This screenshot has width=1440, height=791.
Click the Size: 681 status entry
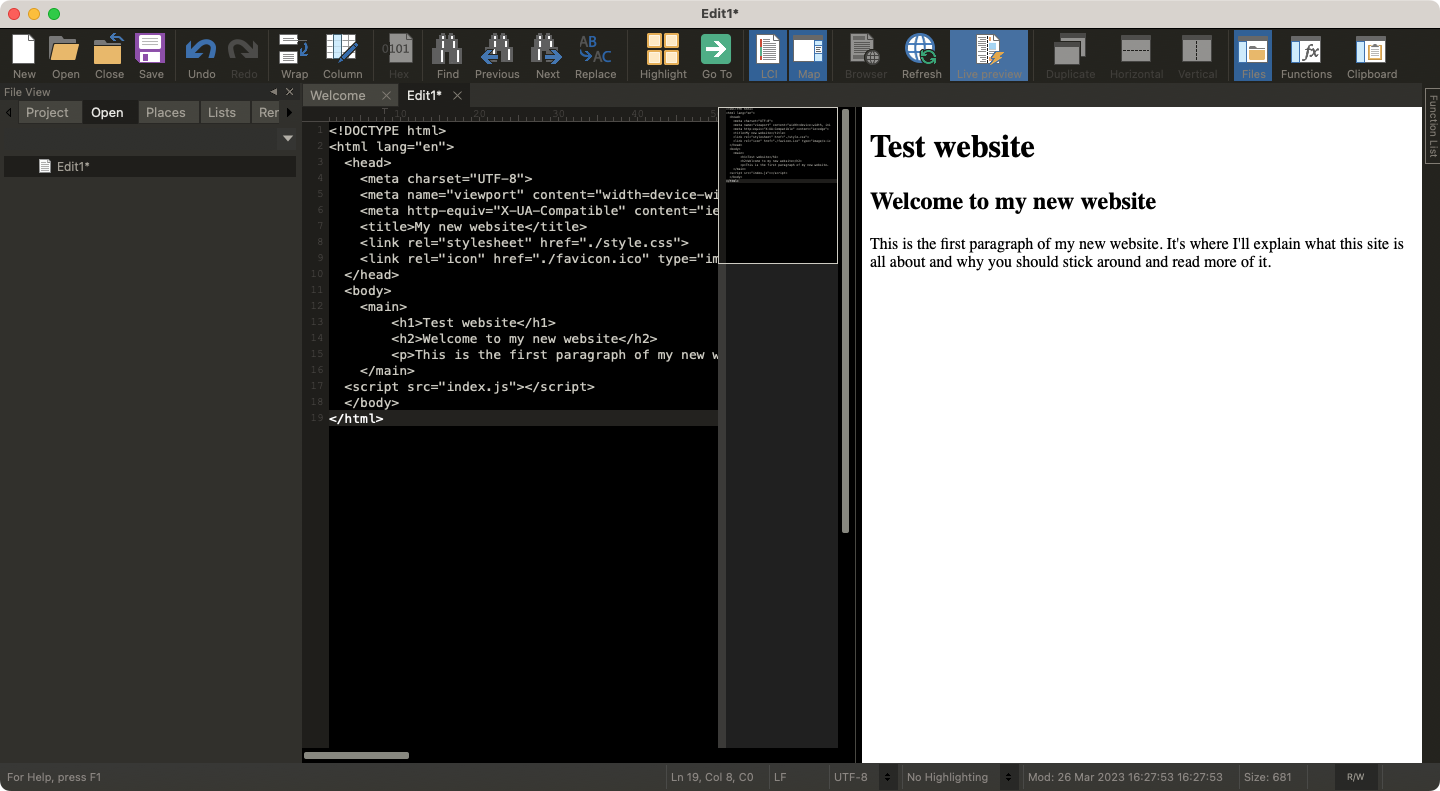1267,777
